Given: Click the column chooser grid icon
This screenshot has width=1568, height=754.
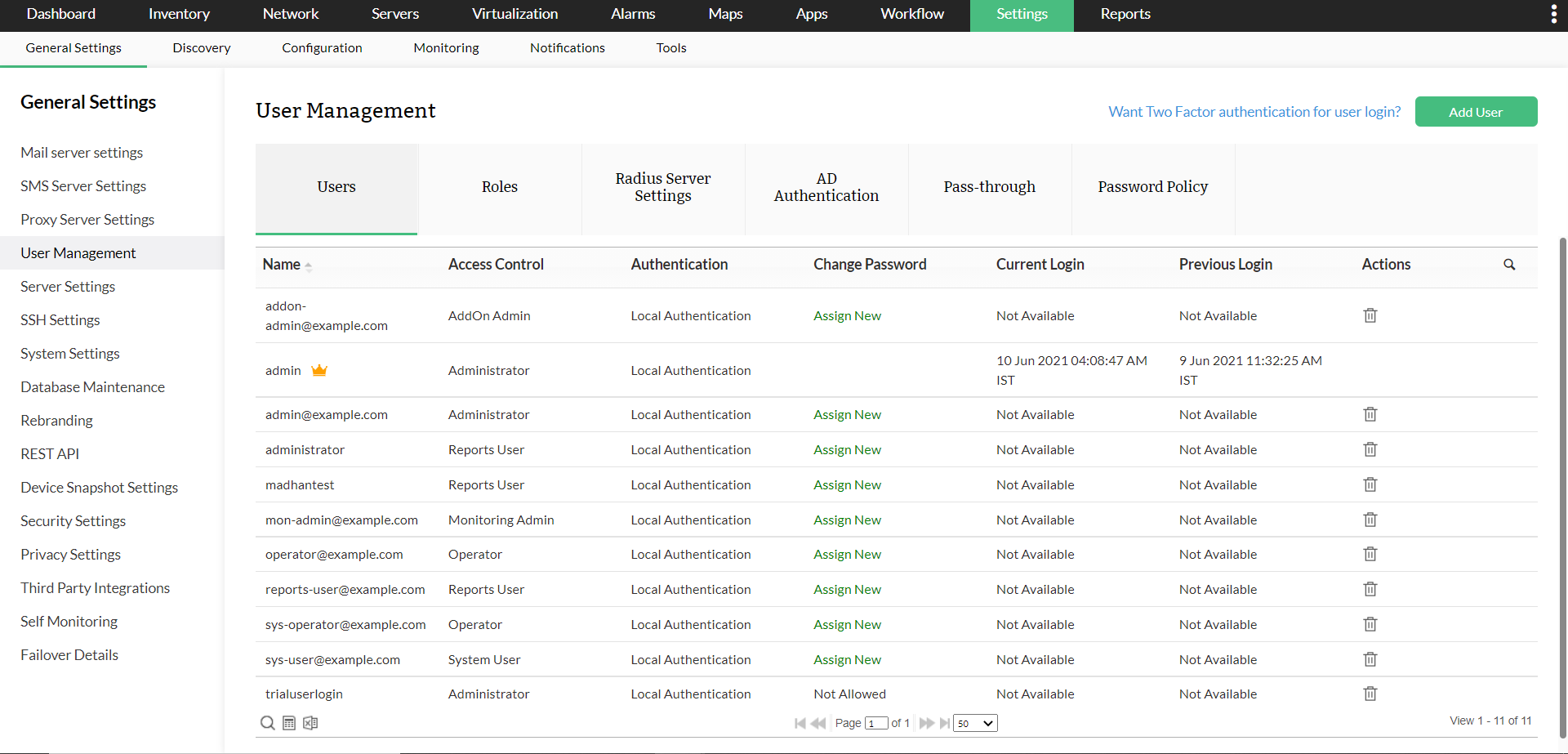Looking at the screenshot, I should click(289, 723).
